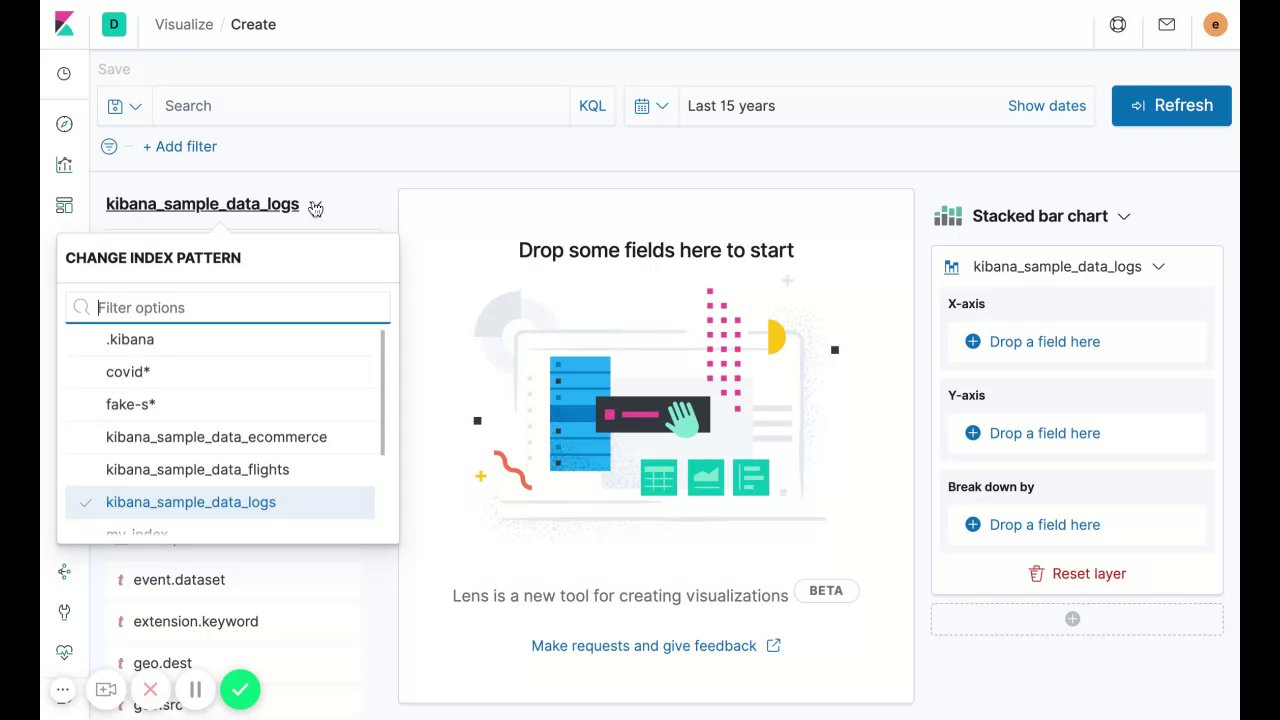The height and width of the screenshot is (720, 1280).
Task: Click Show dates link
Action: pos(1047,106)
